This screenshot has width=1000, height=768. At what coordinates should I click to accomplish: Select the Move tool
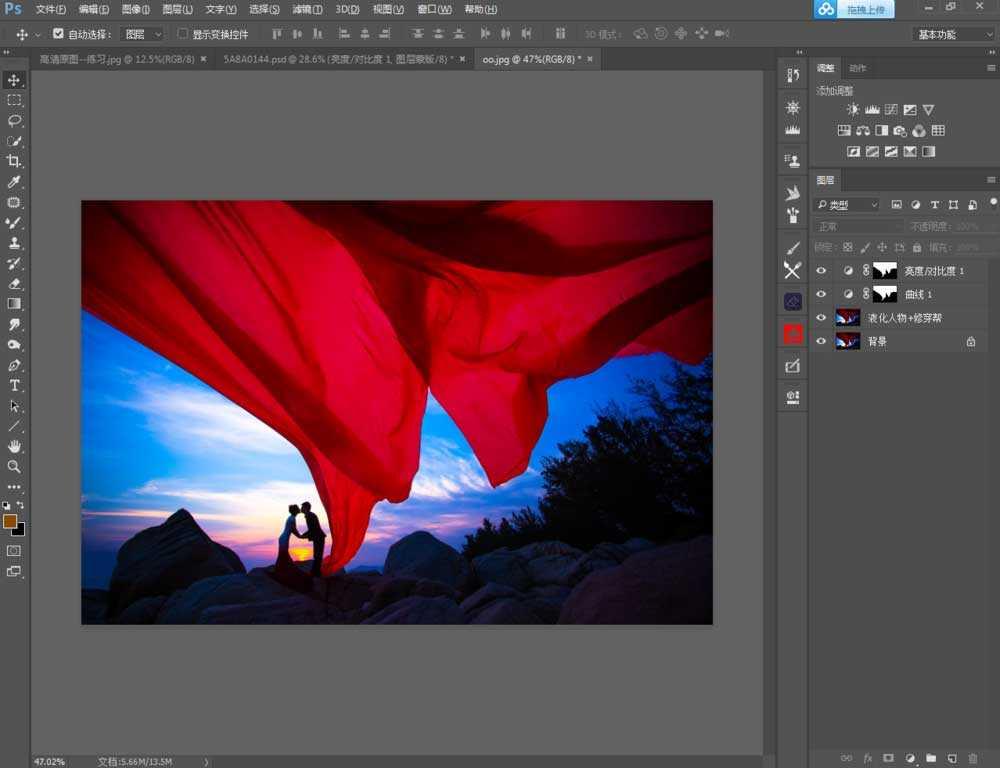[x=14, y=78]
